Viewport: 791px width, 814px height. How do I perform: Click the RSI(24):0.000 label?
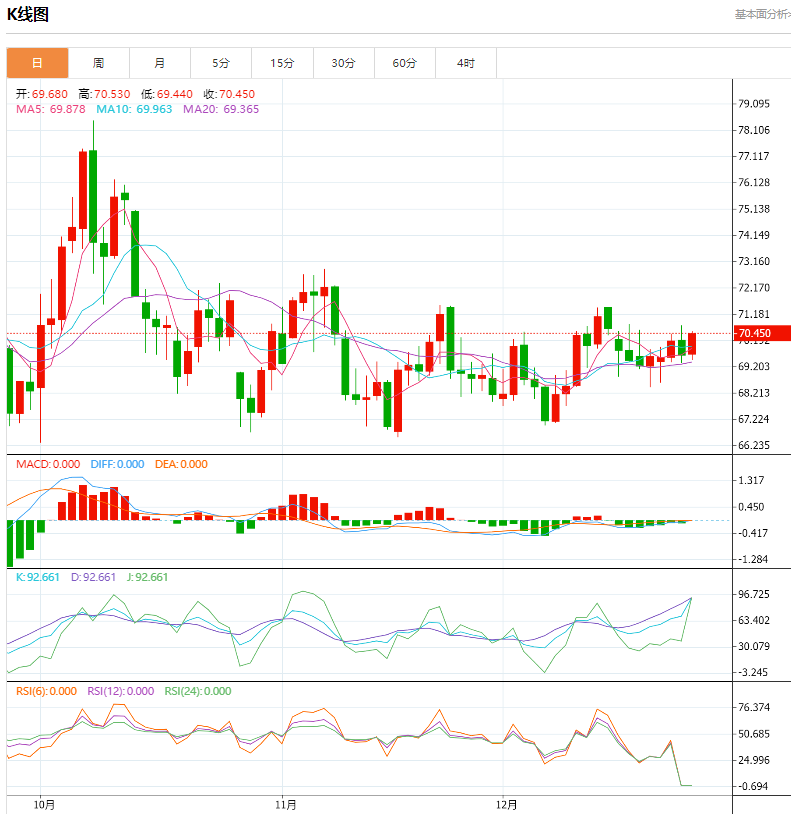pyautogui.click(x=198, y=691)
